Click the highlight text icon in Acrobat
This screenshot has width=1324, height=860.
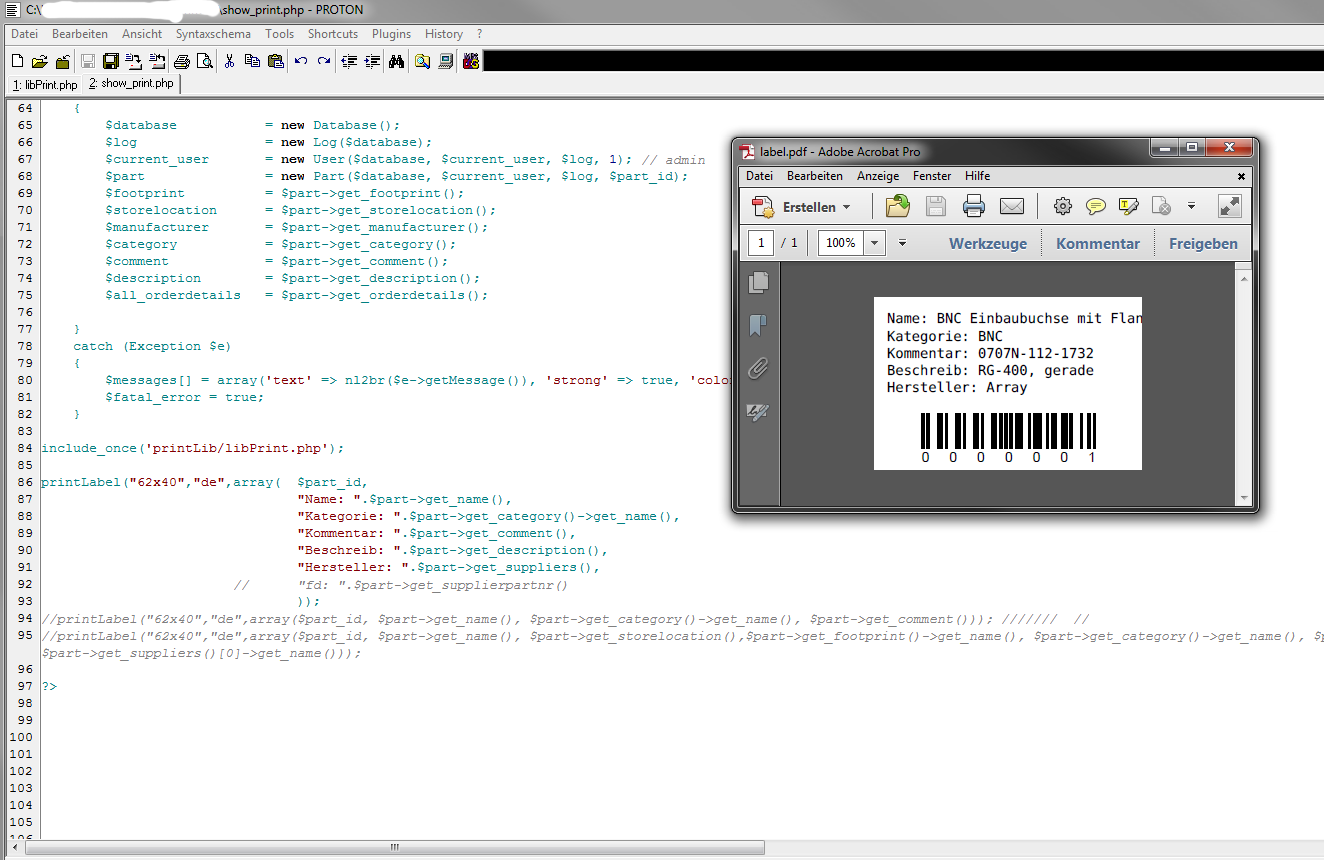click(1129, 207)
